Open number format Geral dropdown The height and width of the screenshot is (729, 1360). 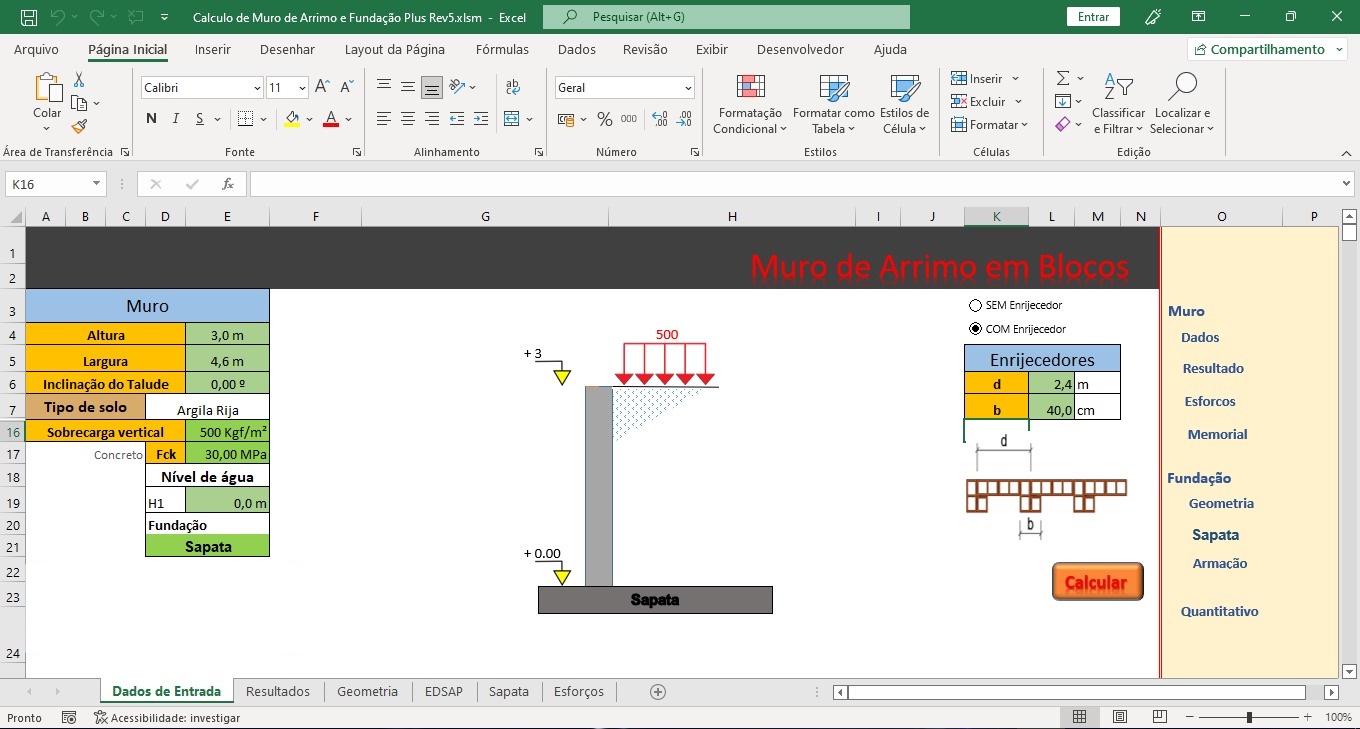[688, 88]
